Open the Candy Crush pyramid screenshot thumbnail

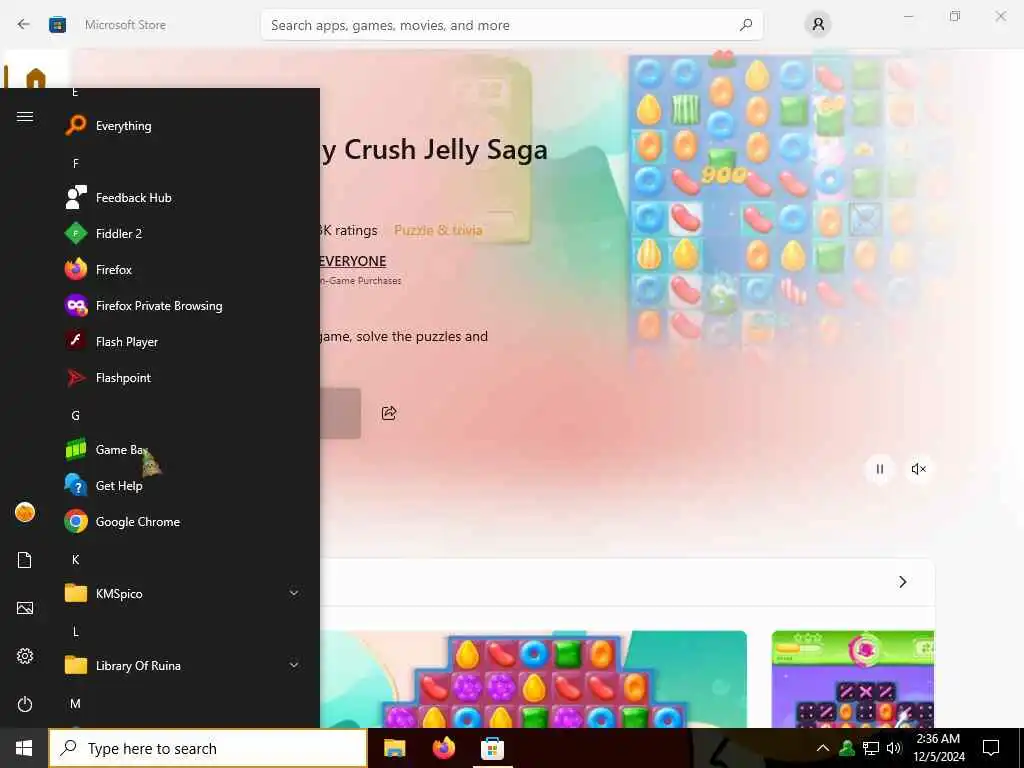click(533, 679)
